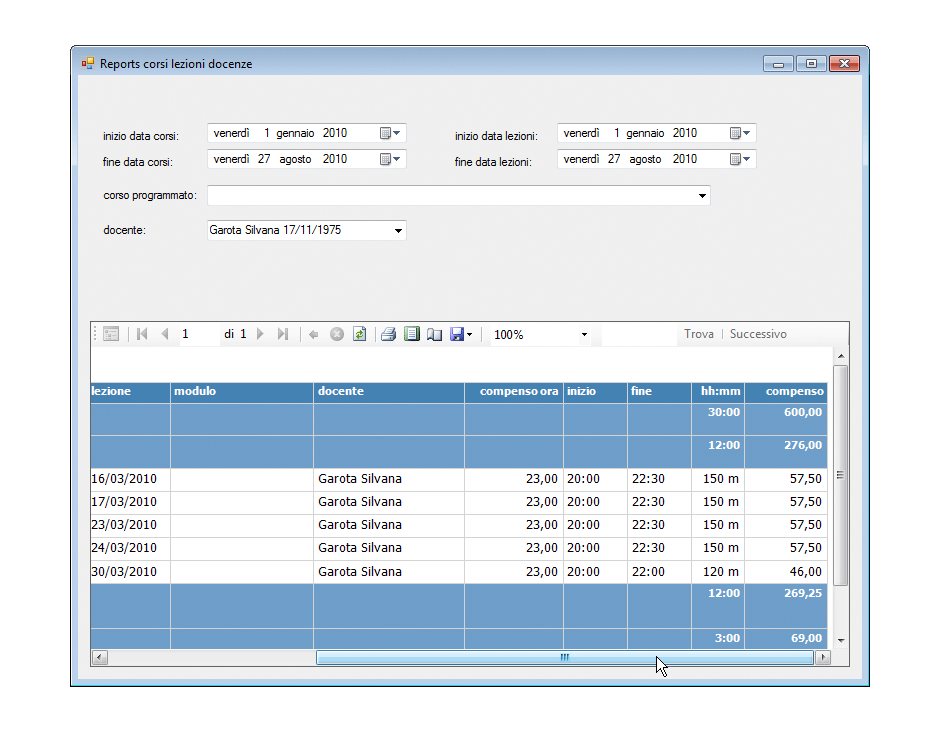Click the scroll left arrow

(x=100, y=658)
